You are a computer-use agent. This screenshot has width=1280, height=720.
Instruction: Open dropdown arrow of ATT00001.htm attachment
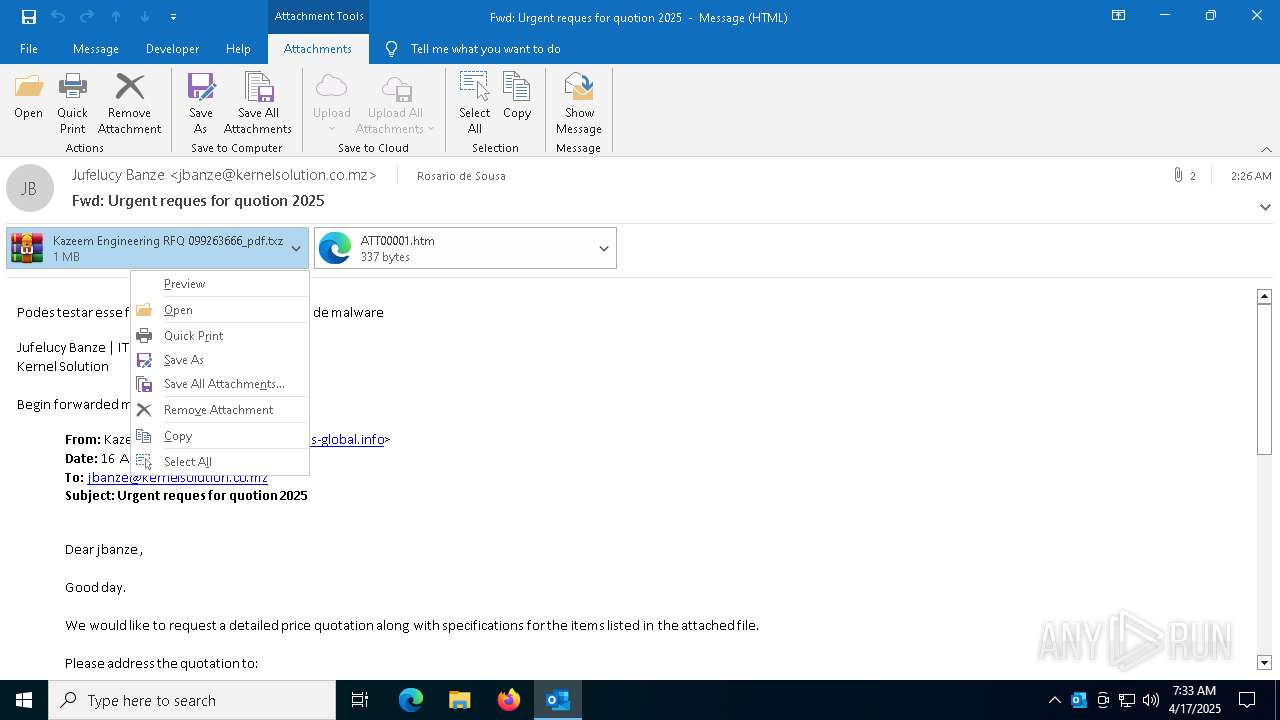[x=604, y=248]
